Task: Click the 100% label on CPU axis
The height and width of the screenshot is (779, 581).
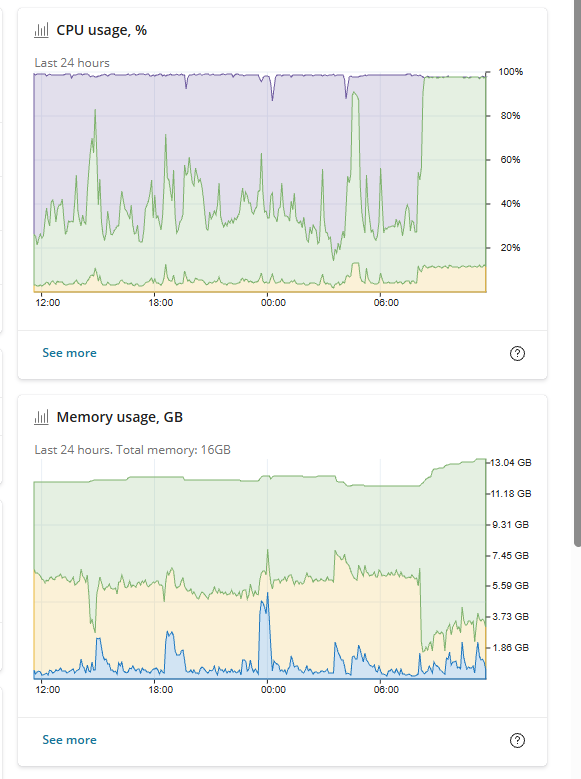Action: 510,72
